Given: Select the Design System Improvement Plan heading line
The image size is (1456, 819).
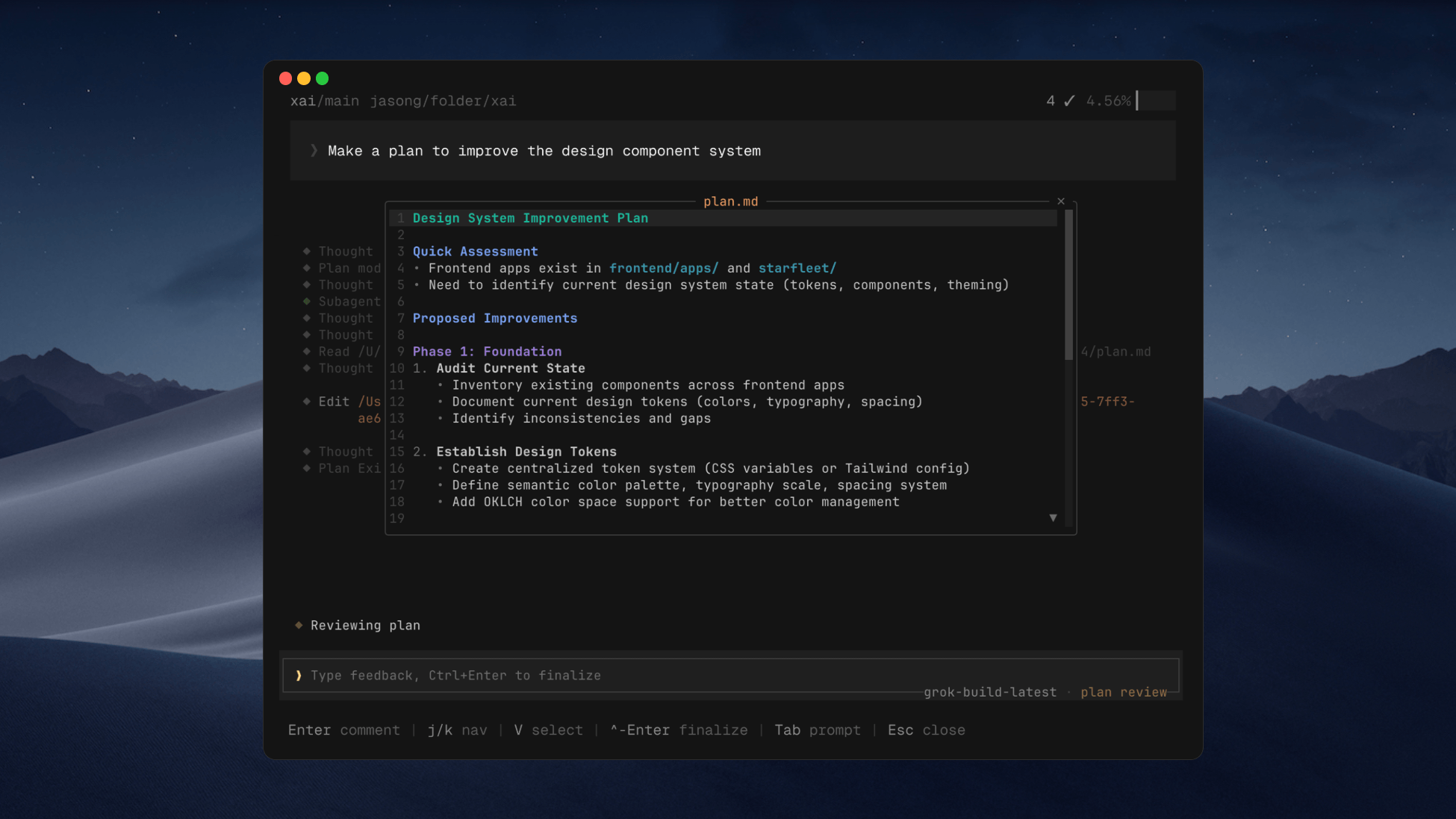Looking at the screenshot, I should [723, 218].
